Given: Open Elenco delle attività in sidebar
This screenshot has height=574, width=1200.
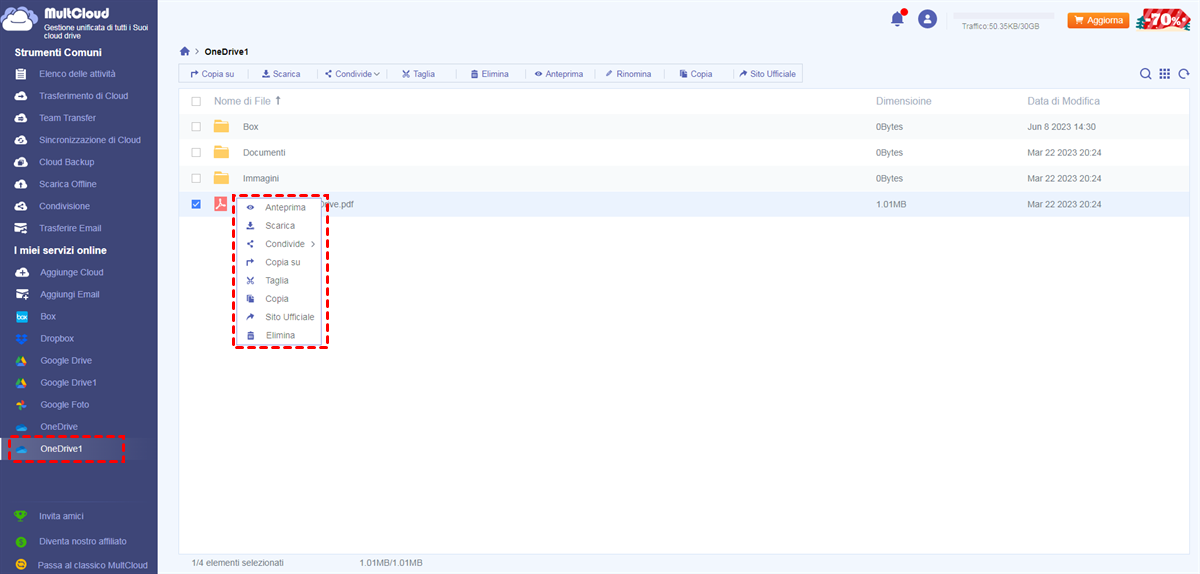Looking at the screenshot, I should tap(78, 74).
